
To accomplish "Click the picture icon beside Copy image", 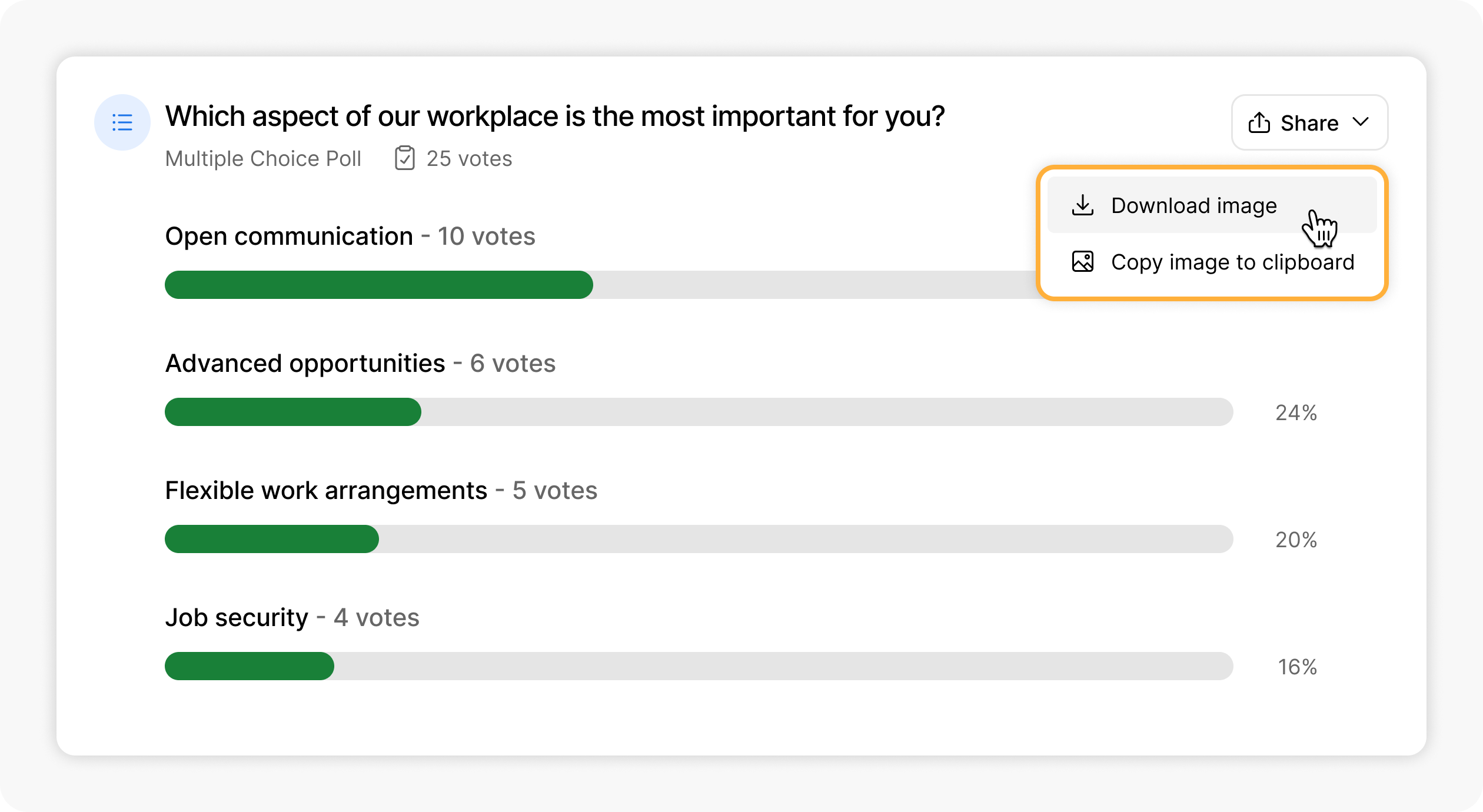I will click(1082, 261).
